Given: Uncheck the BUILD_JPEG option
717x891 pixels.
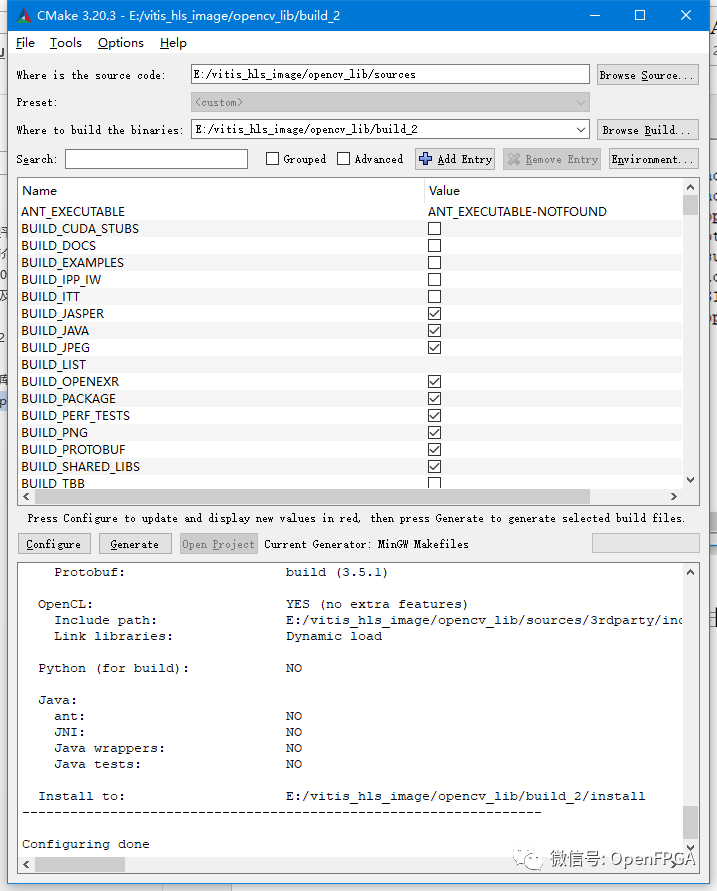Looking at the screenshot, I should [435, 348].
